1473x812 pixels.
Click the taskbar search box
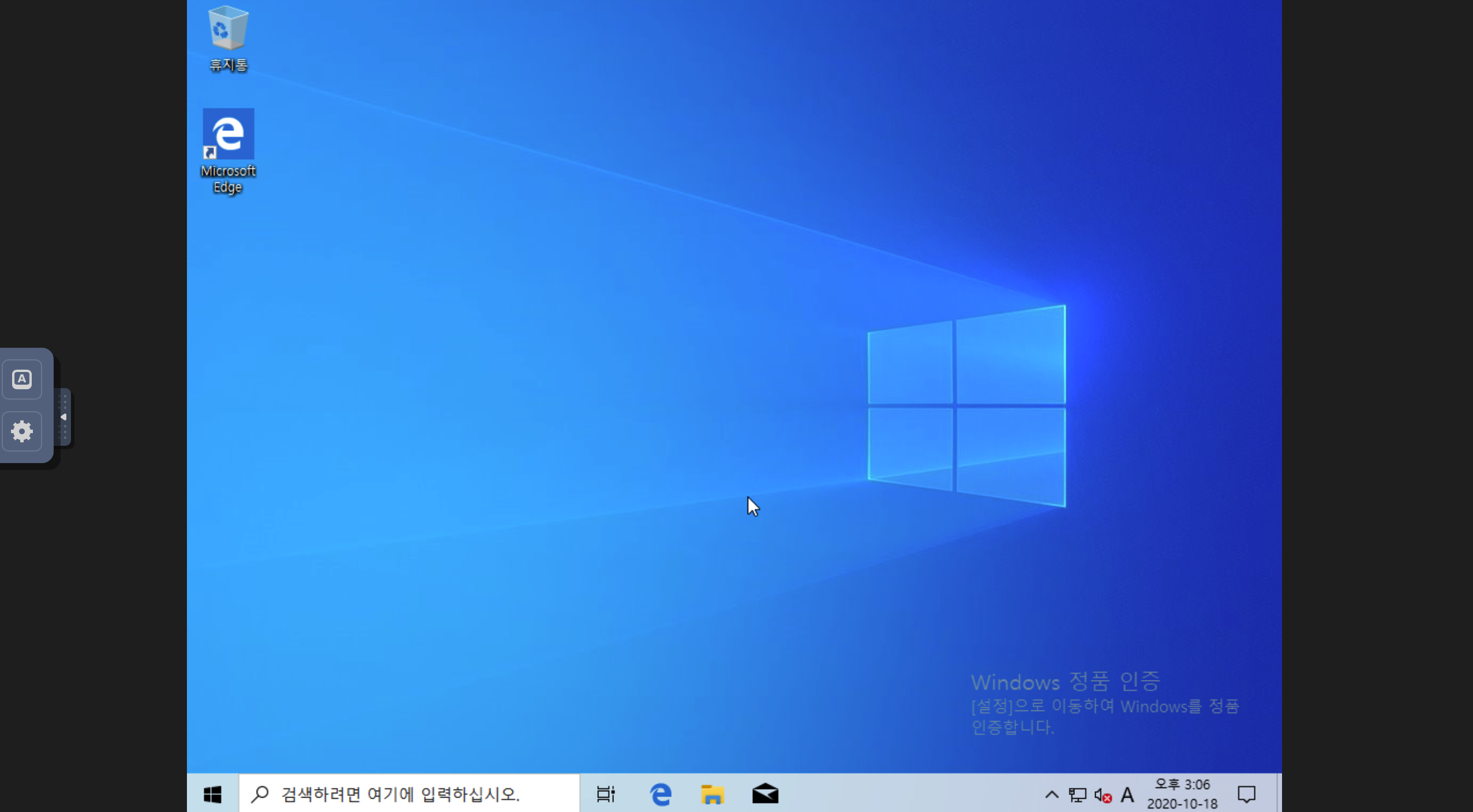(x=408, y=794)
